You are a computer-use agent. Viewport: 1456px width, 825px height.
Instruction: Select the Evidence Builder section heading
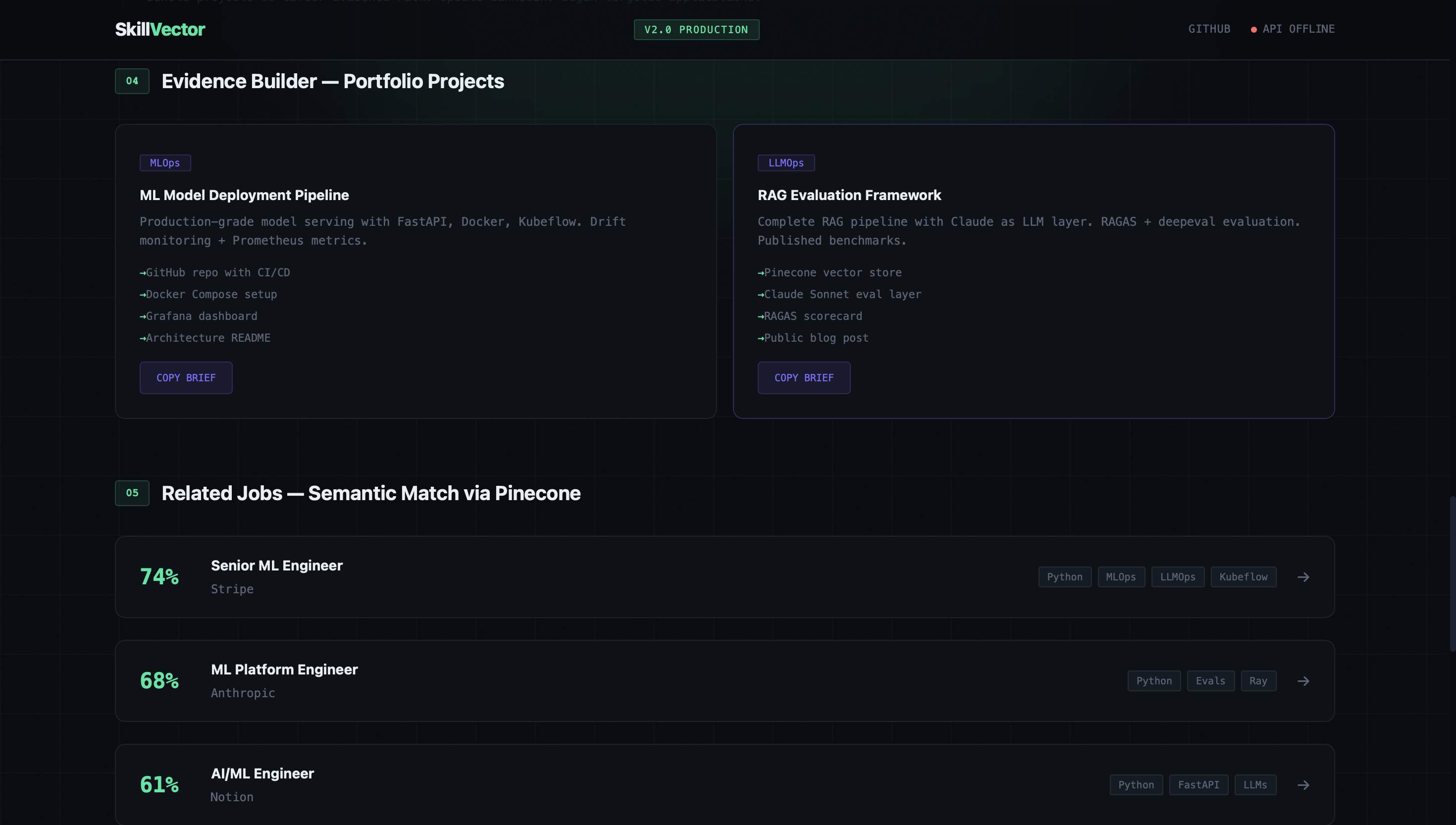click(333, 81)
